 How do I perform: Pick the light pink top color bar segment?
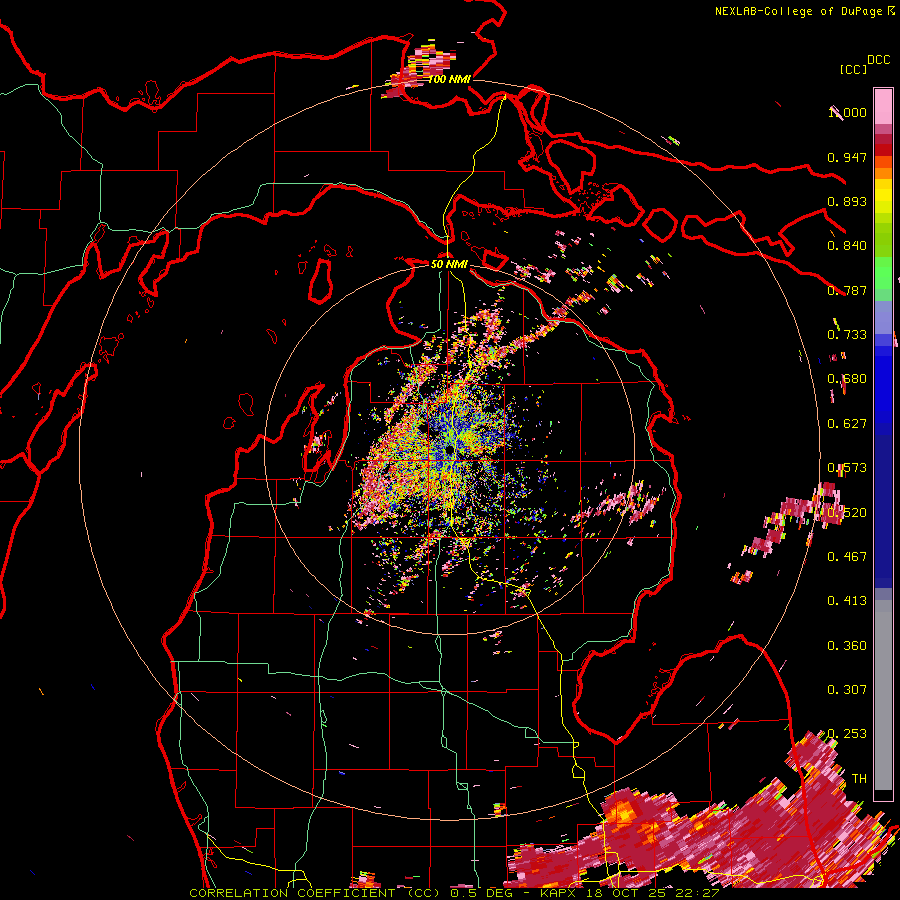click(883, 106)
